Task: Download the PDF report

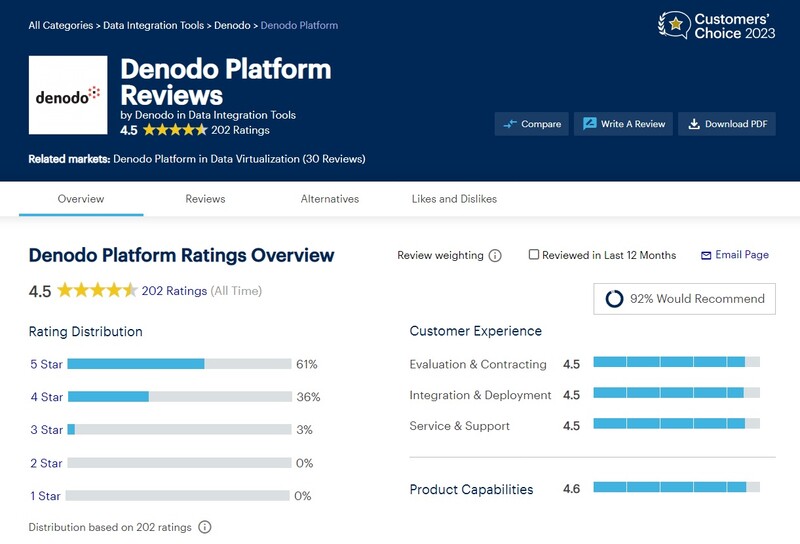Action: click(729, 124)
